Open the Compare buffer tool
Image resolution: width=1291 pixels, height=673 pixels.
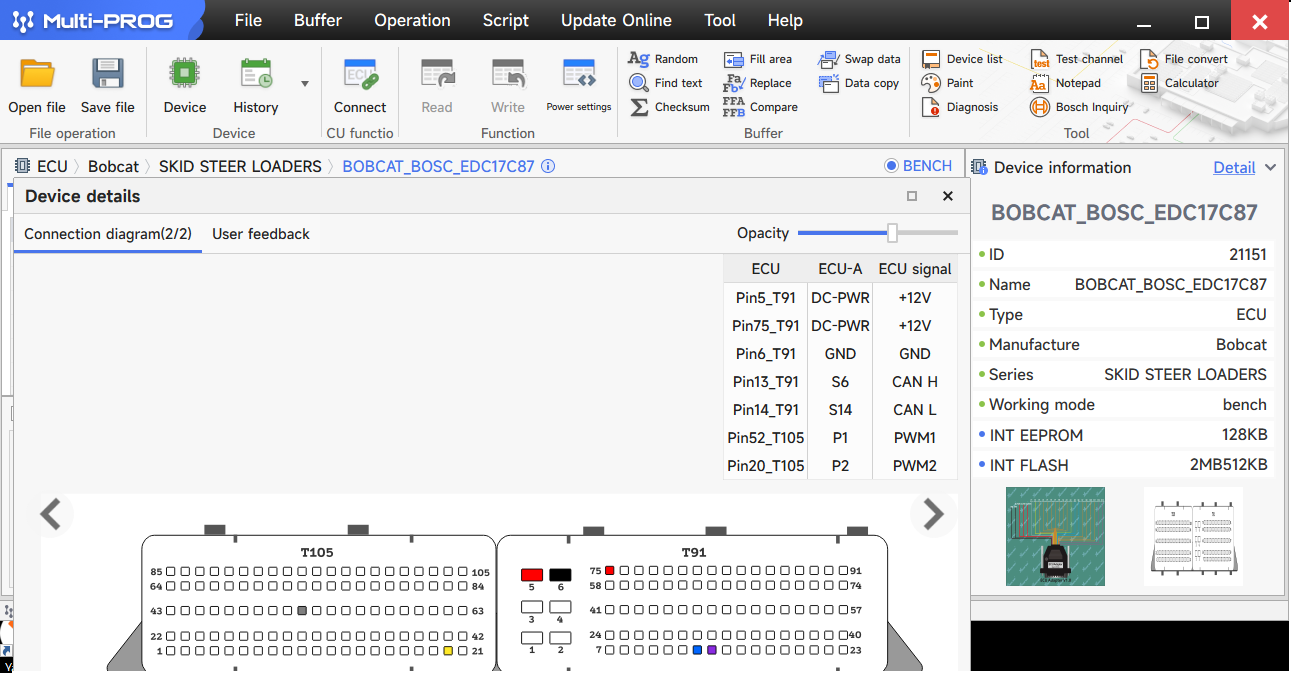pos(760,107)
